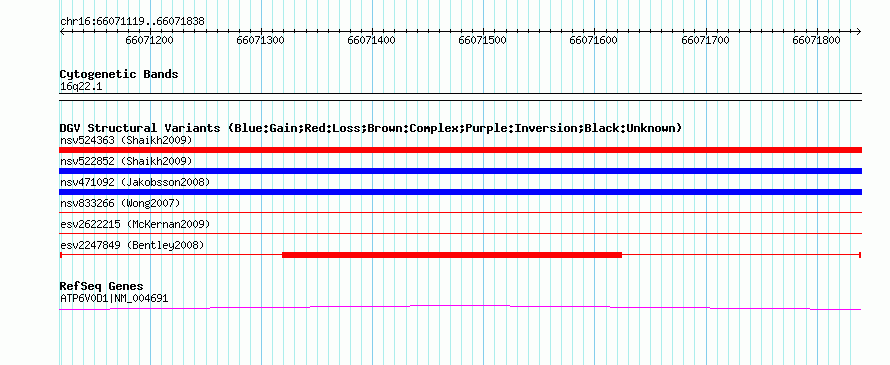Open variant nsv471092 (Jakobsson2008) label
Screen dimensions: 890x365
(135, 182)
